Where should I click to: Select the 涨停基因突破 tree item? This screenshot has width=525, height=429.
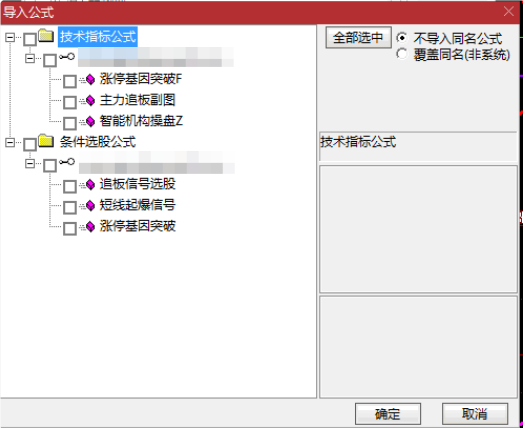[138, 226]
